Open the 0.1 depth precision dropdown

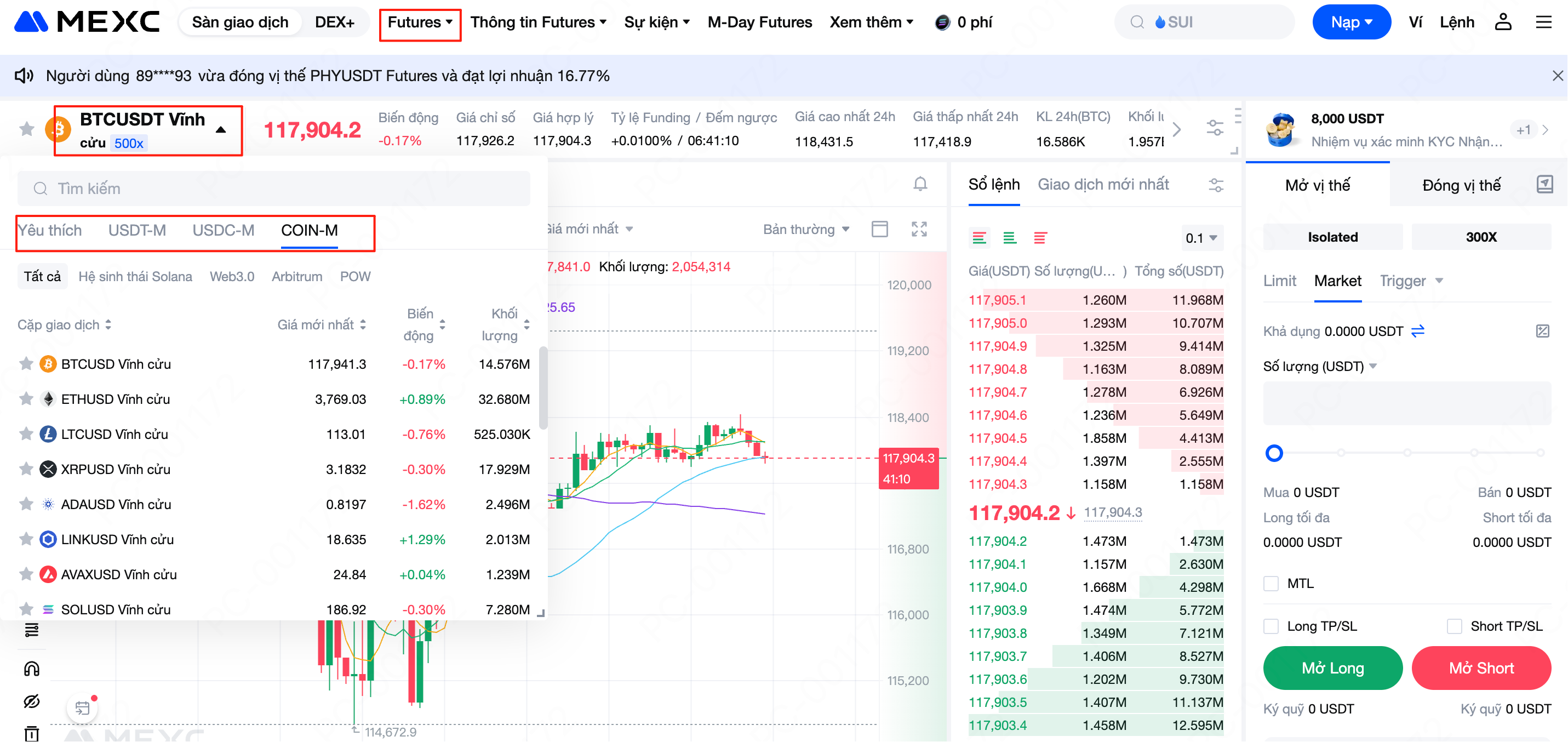coord(1201,238)
